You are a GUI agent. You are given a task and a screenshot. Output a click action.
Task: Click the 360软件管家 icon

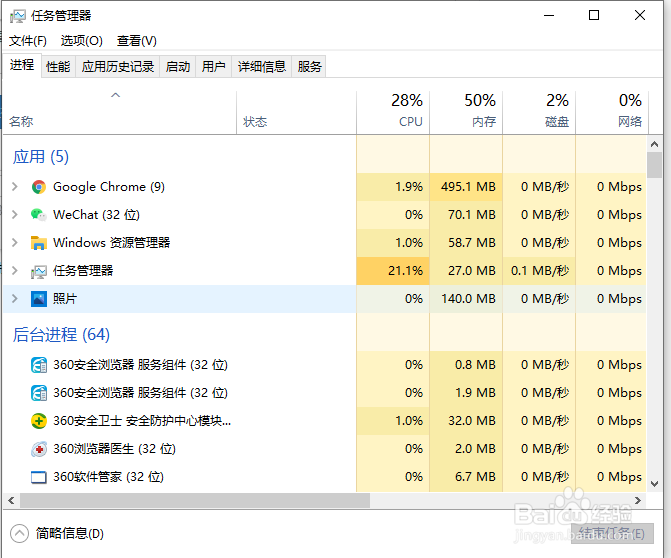point(39,477)
